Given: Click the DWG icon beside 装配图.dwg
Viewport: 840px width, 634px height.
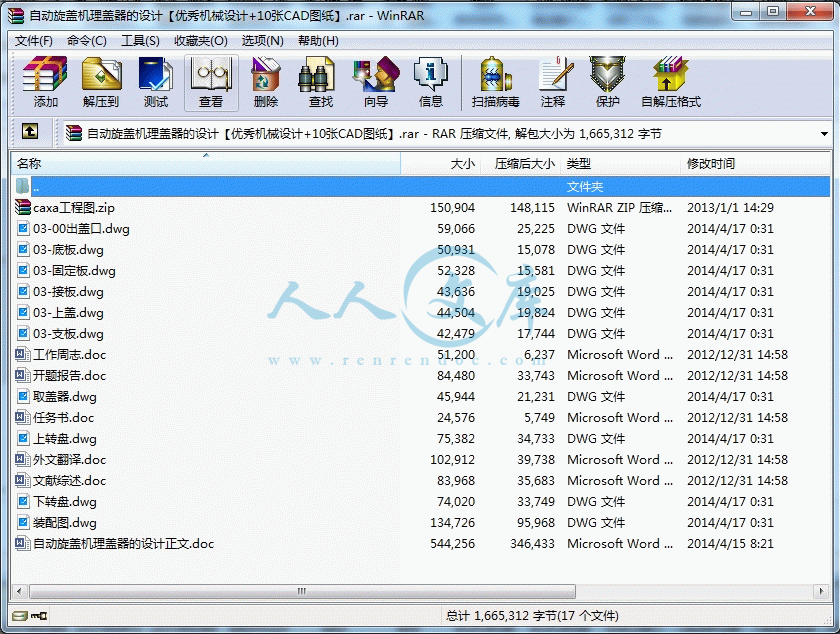Looking at the screenshot, I should (x=22, y=522).
